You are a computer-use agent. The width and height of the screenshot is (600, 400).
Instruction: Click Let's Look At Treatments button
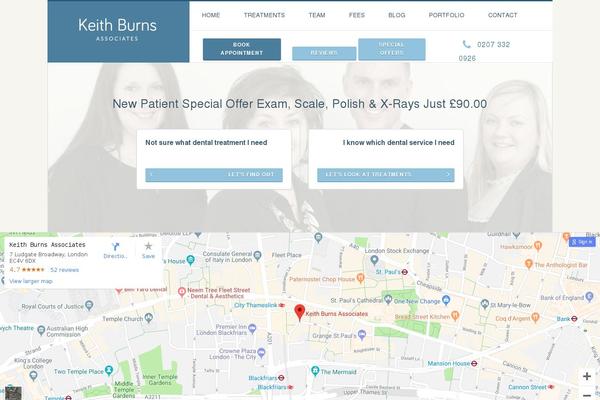(386, 175)
